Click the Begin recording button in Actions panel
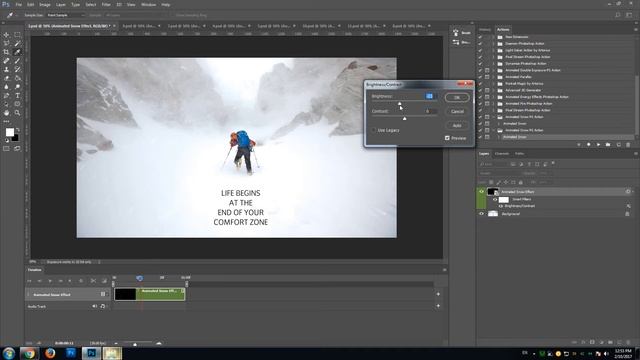The width and height of the screenshot is (640, 360). pos(588,144)
